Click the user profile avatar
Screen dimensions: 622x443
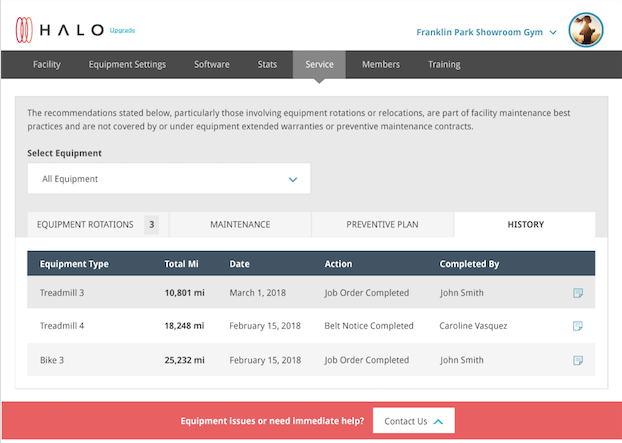[x=586, y=31]
